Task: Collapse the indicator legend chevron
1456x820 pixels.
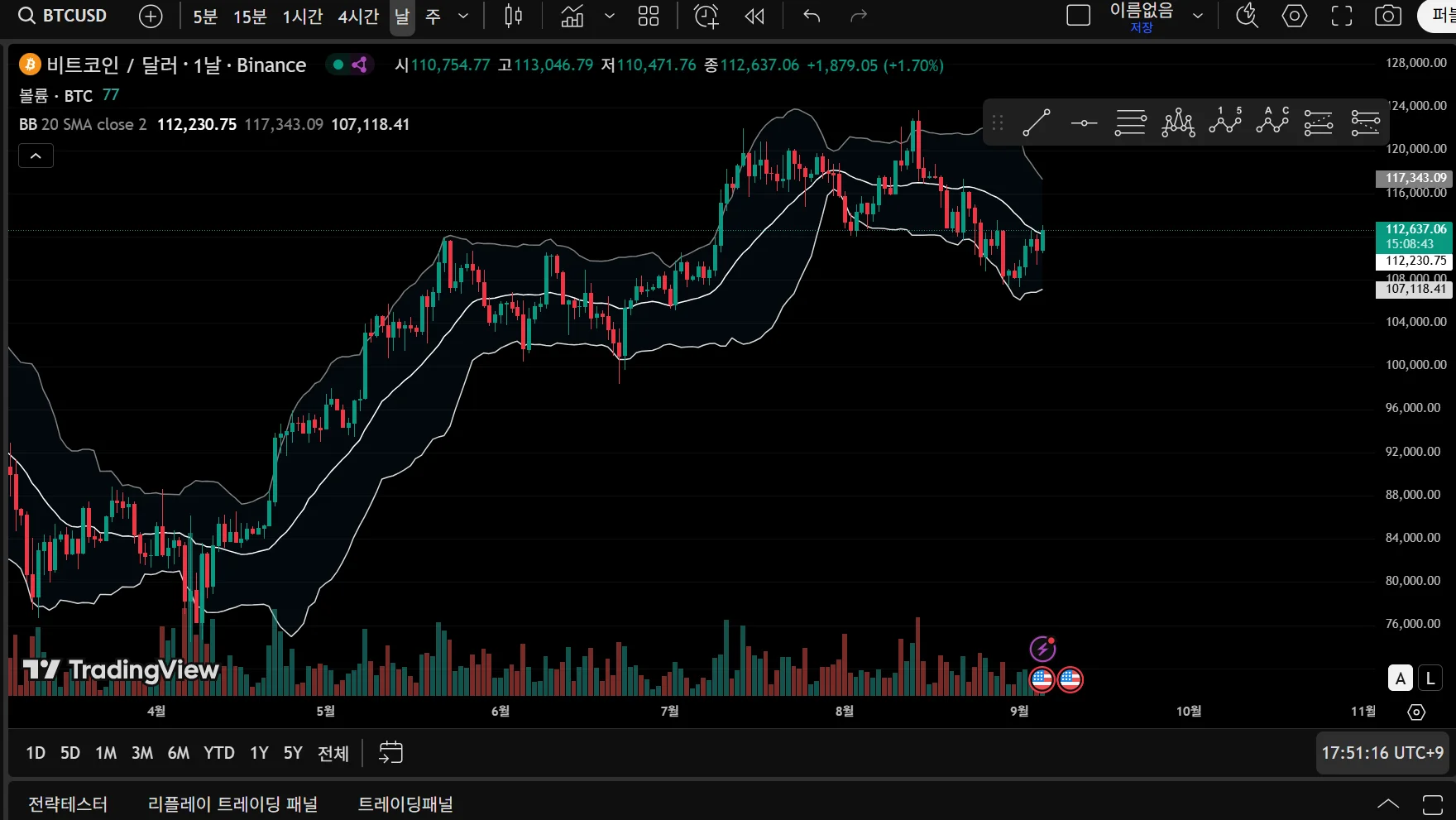Action: point(36,156)
